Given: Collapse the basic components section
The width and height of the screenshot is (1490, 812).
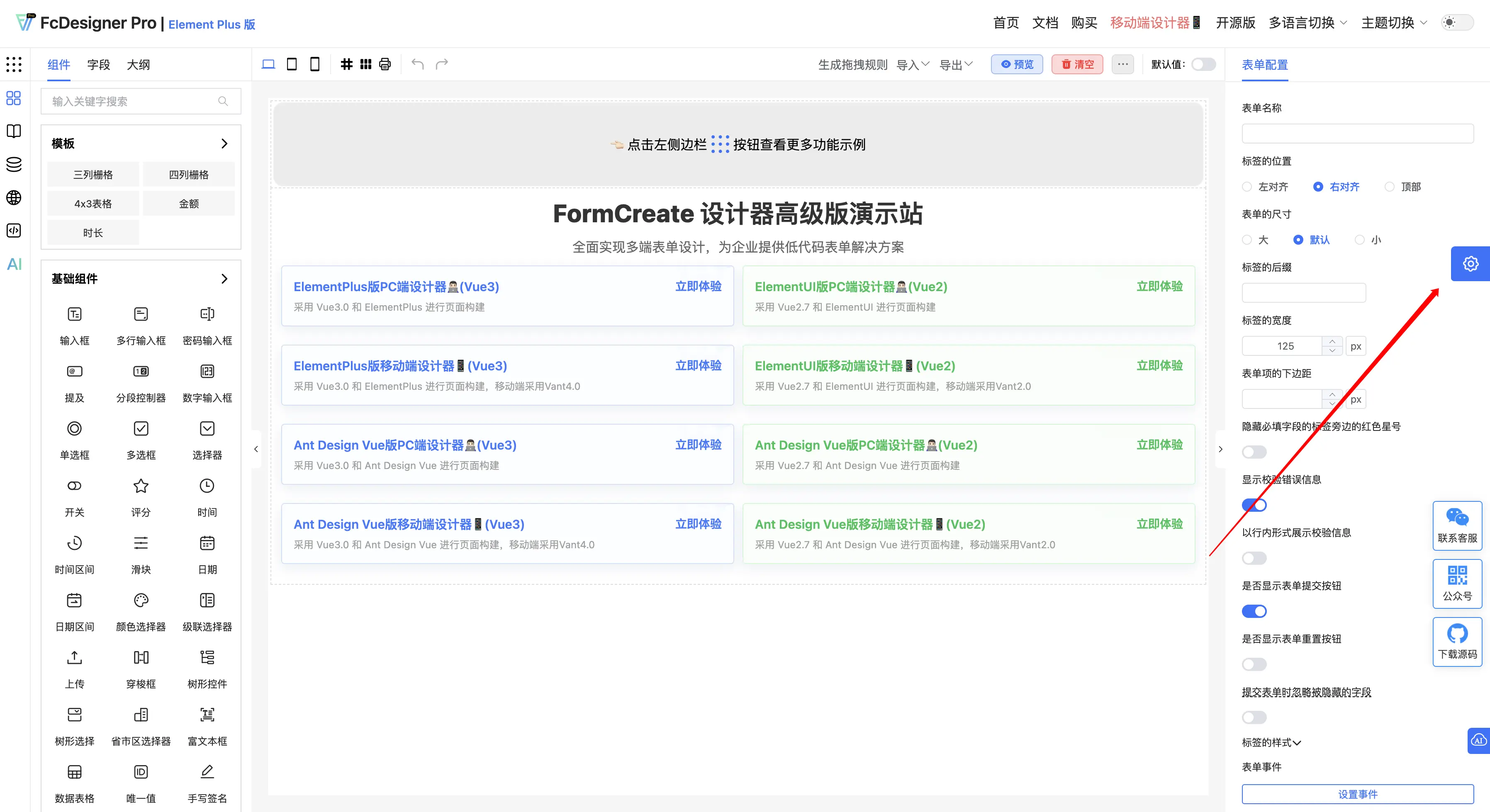Looking at the screenshot, I should pos(224,279).
